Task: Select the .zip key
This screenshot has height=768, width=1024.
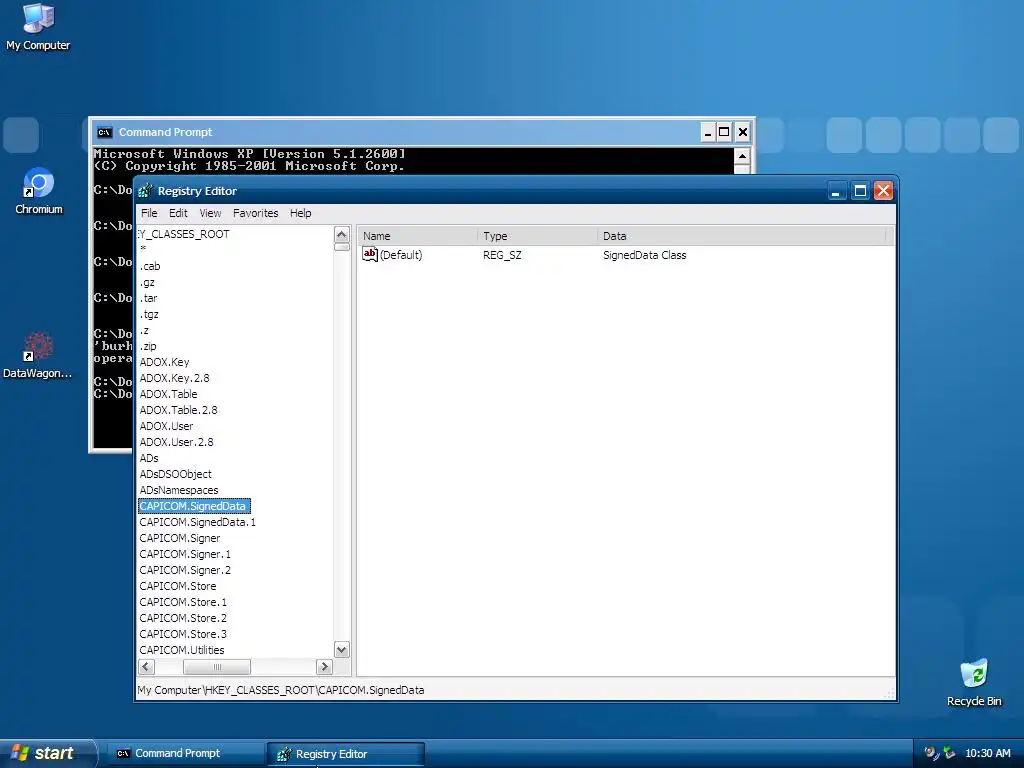Action: pos(148,346)
